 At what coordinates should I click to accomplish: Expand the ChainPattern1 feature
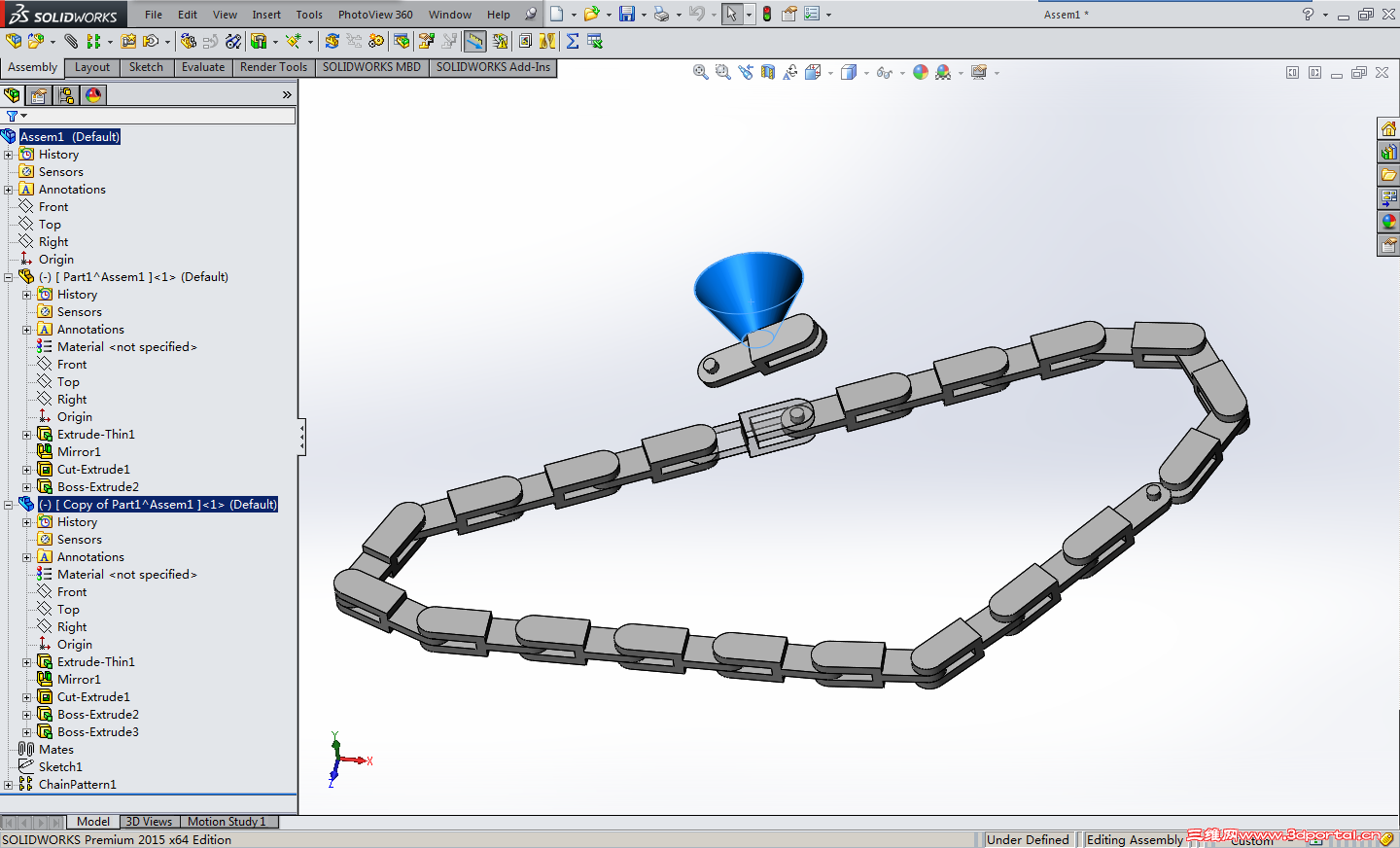[9, 785]
